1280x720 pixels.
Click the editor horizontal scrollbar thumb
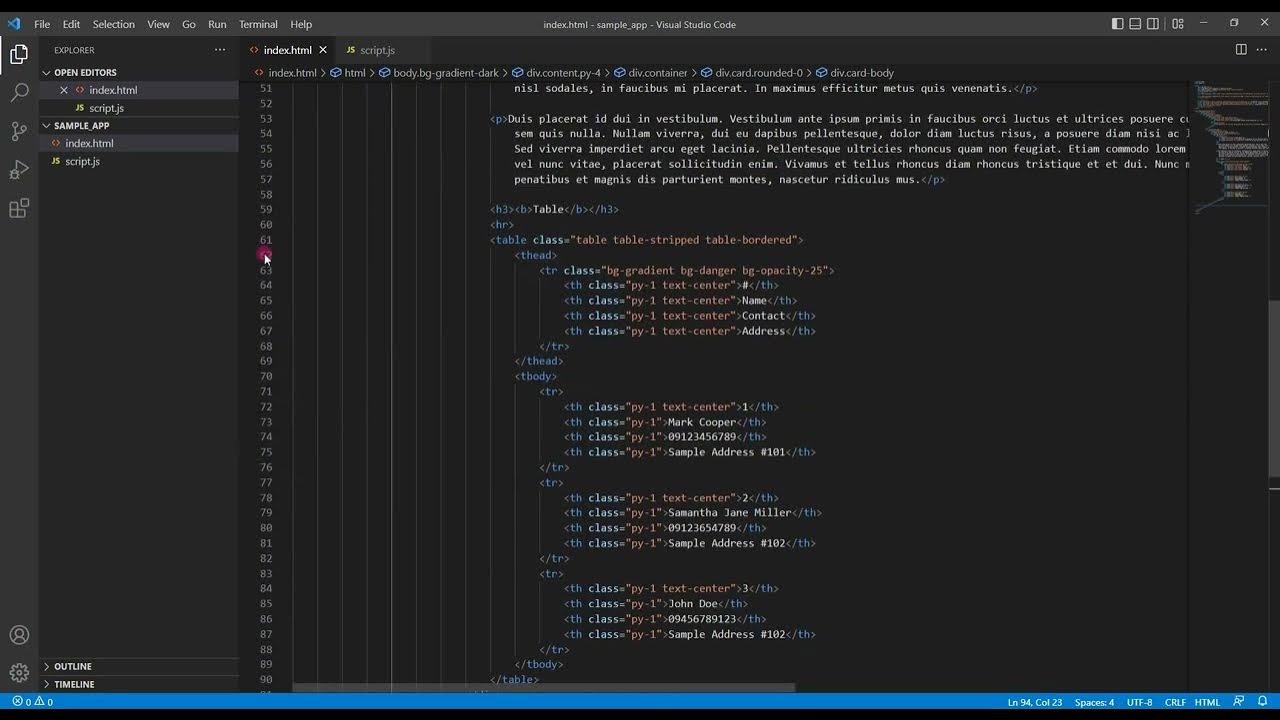pos(544,688)
